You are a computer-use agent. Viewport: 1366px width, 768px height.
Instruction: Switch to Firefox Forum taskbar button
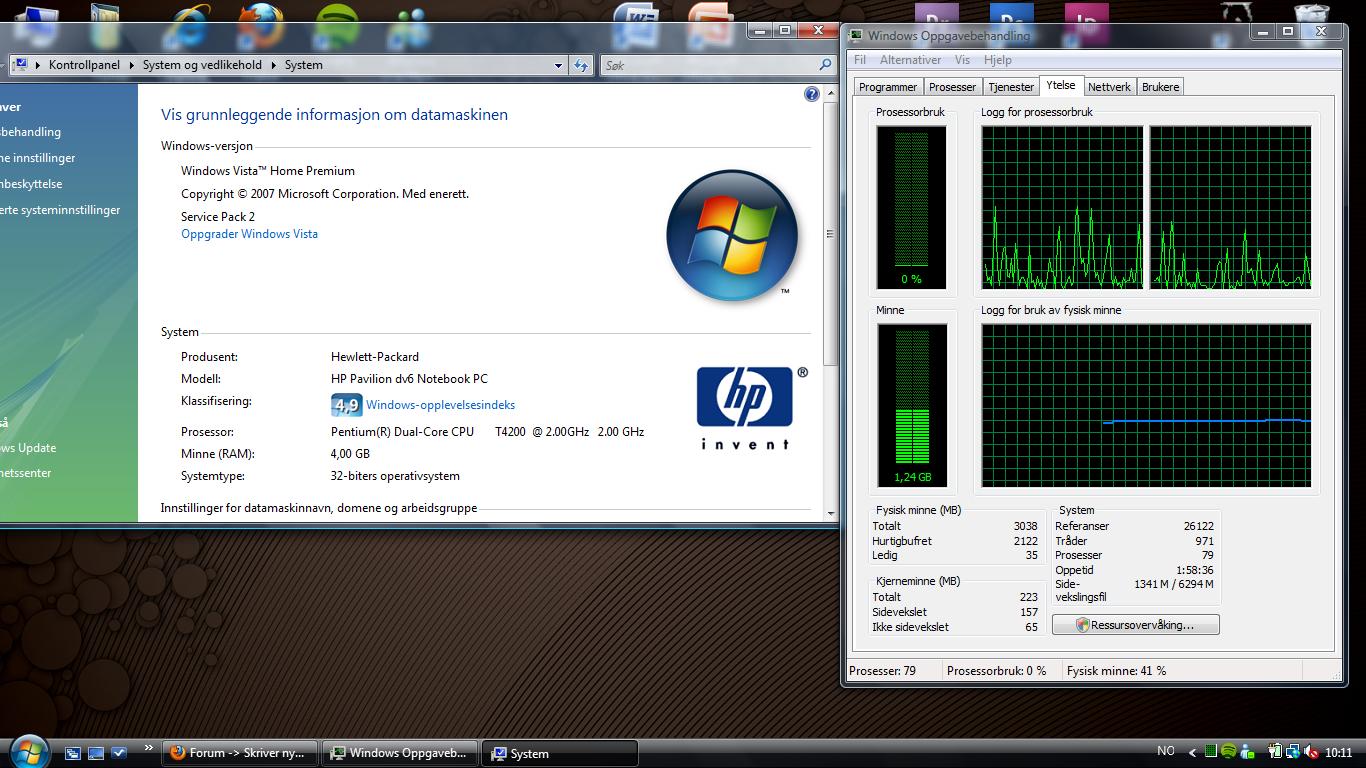pyautogui.click(x=240, y=753)
